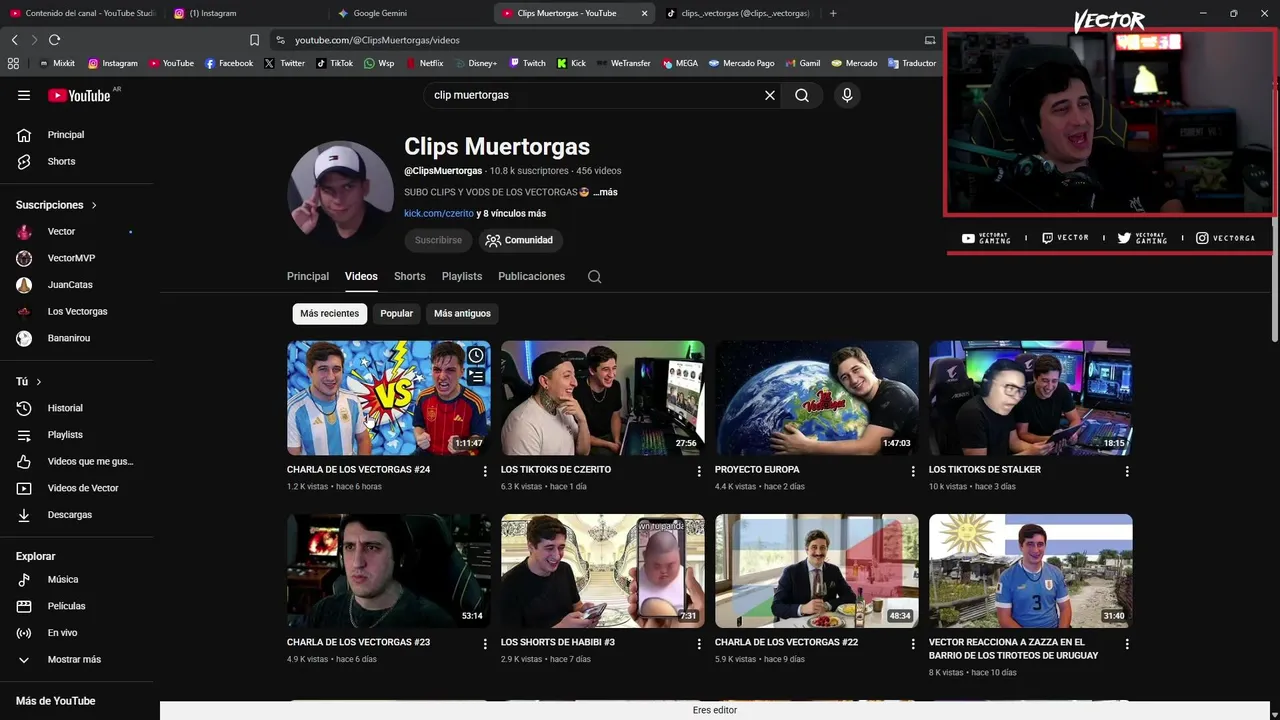Click the search magnifier button
The width and height of the screenshot is (1280, 720).
pos(802,95)
